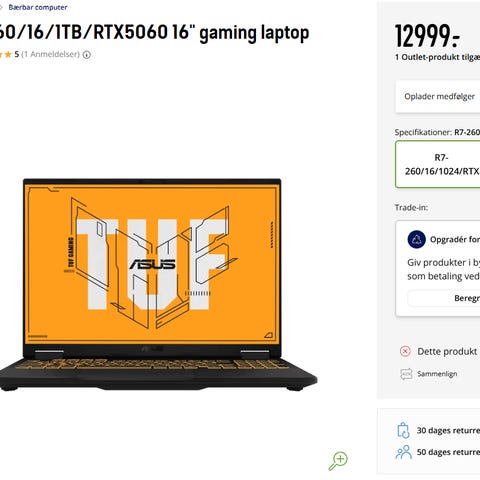Open the Bærbar computer breadcrumb link
Viewport: 480px width, 480px height.
tap(38, 7)
